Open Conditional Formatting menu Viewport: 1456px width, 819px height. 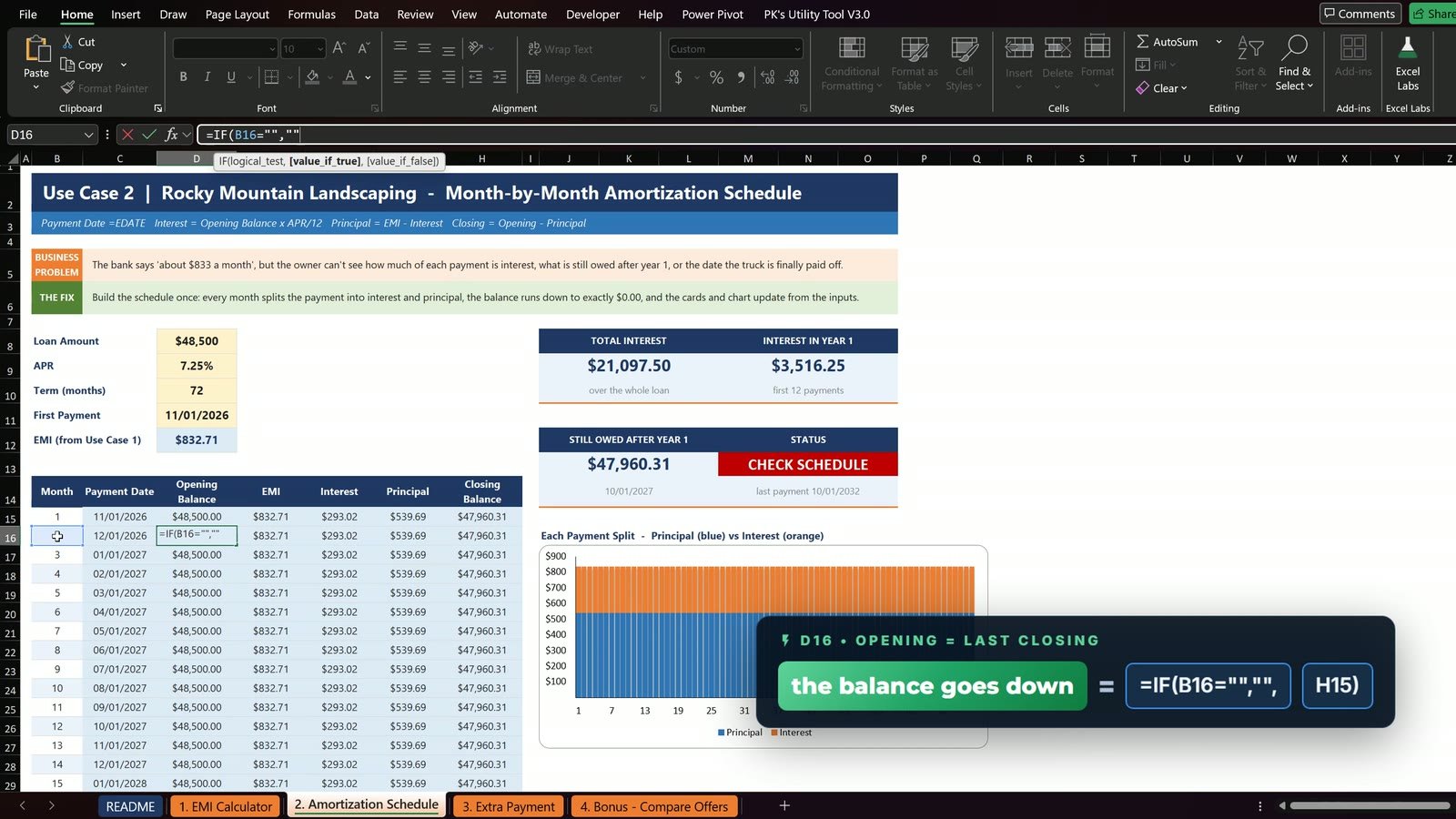(x=852, y=63)
